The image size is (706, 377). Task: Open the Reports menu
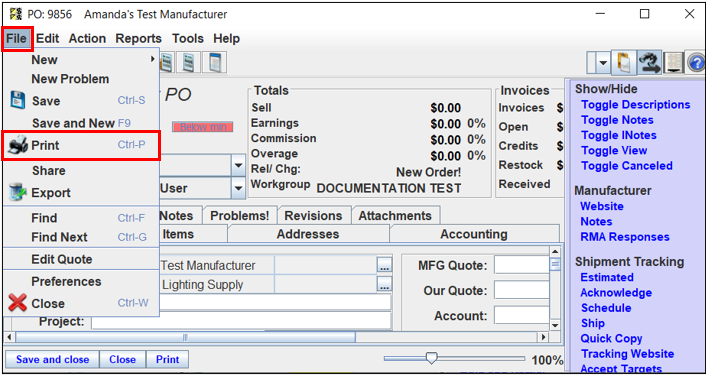pyautogui.click(x=138, y=39)
